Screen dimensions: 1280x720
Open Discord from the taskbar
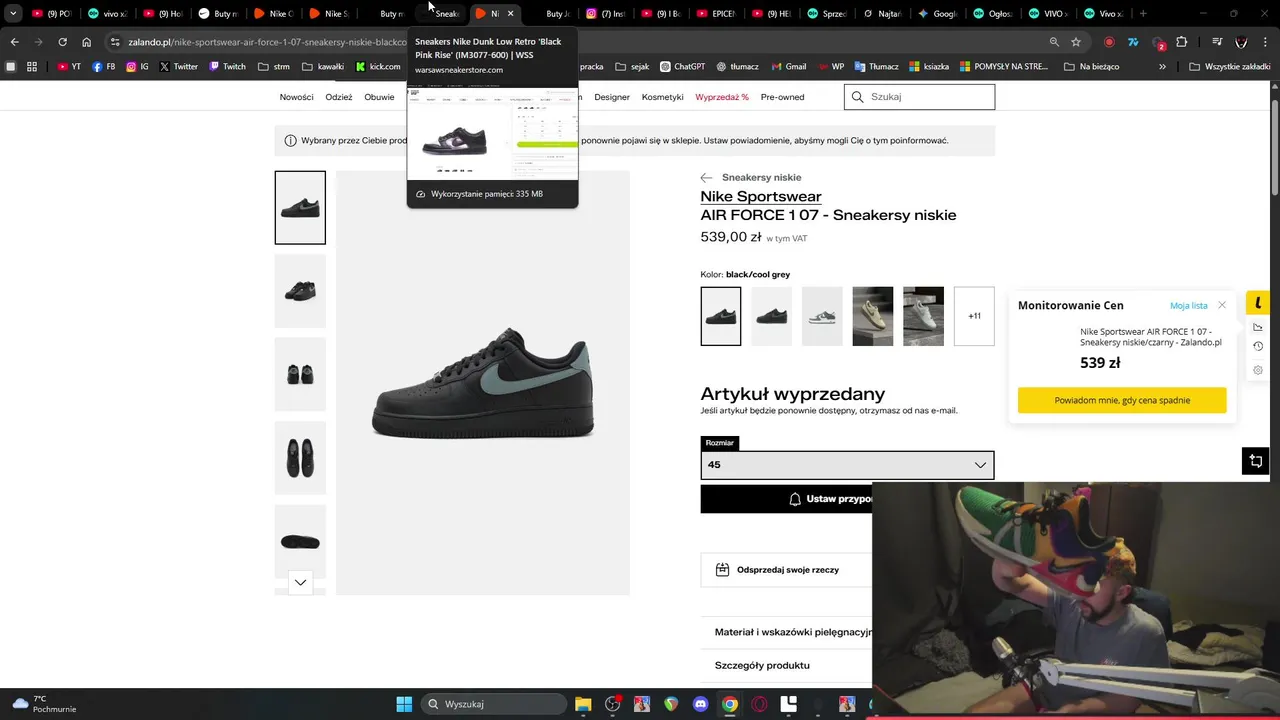(700, 704)
